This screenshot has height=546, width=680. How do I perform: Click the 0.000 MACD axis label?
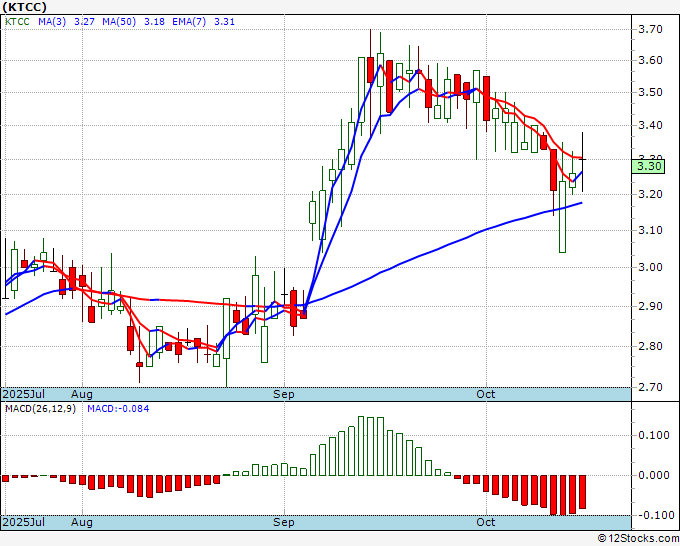654,475
